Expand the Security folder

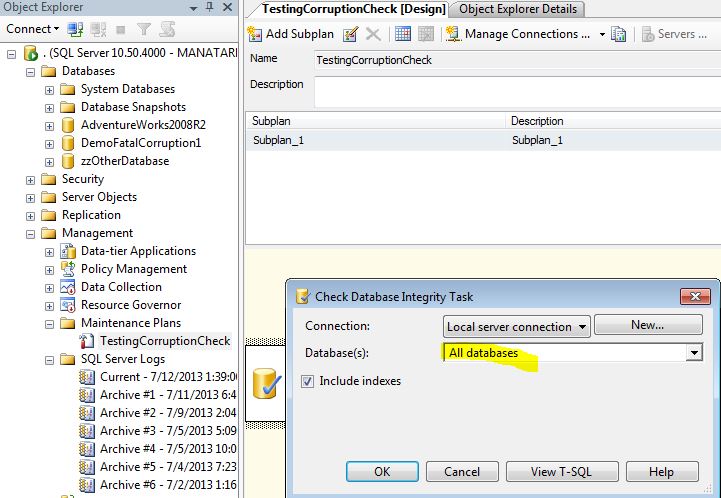point(30,180)
